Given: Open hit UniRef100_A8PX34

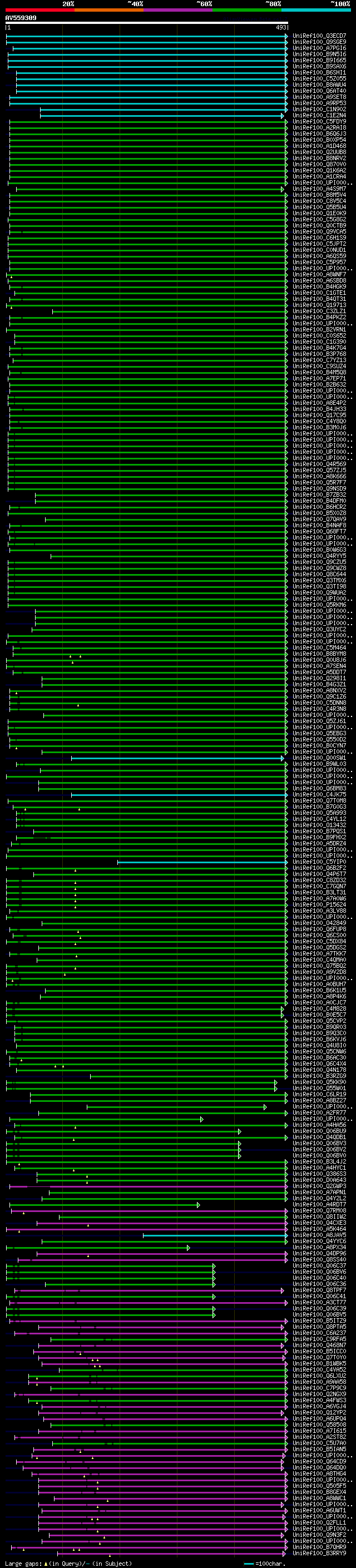Looking at the screenshot, I should (319, 1248).
